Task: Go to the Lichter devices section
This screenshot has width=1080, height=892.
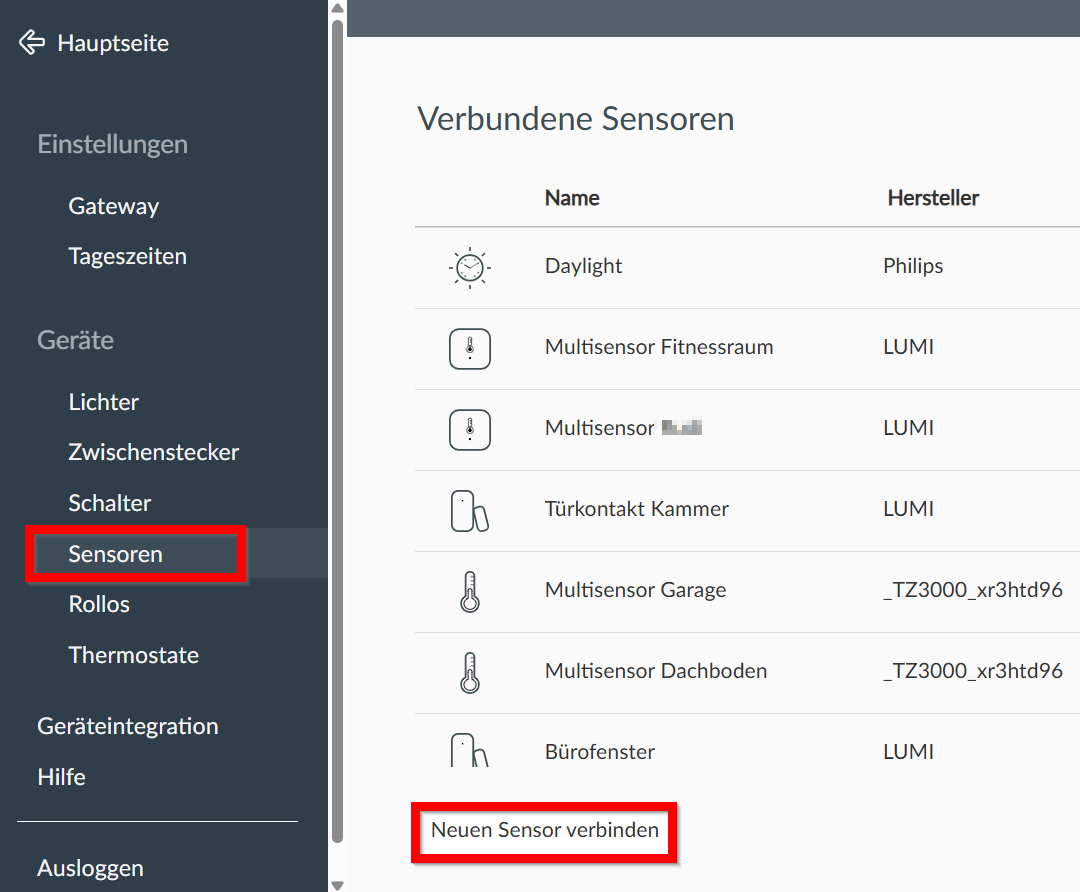Action: point(103,402)
